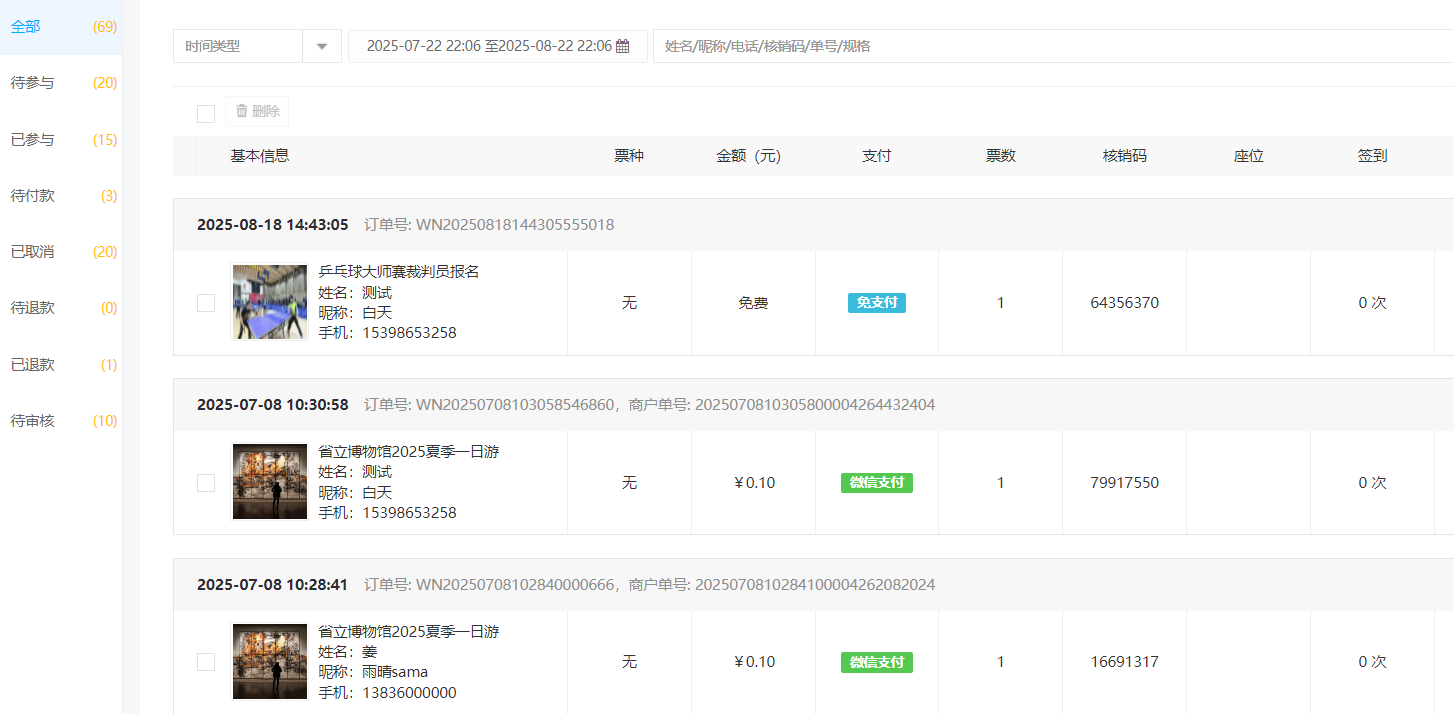Check the 雨晴sama order row checkbox
Viewport: 1454px width, 714px height.
[206, 662]
